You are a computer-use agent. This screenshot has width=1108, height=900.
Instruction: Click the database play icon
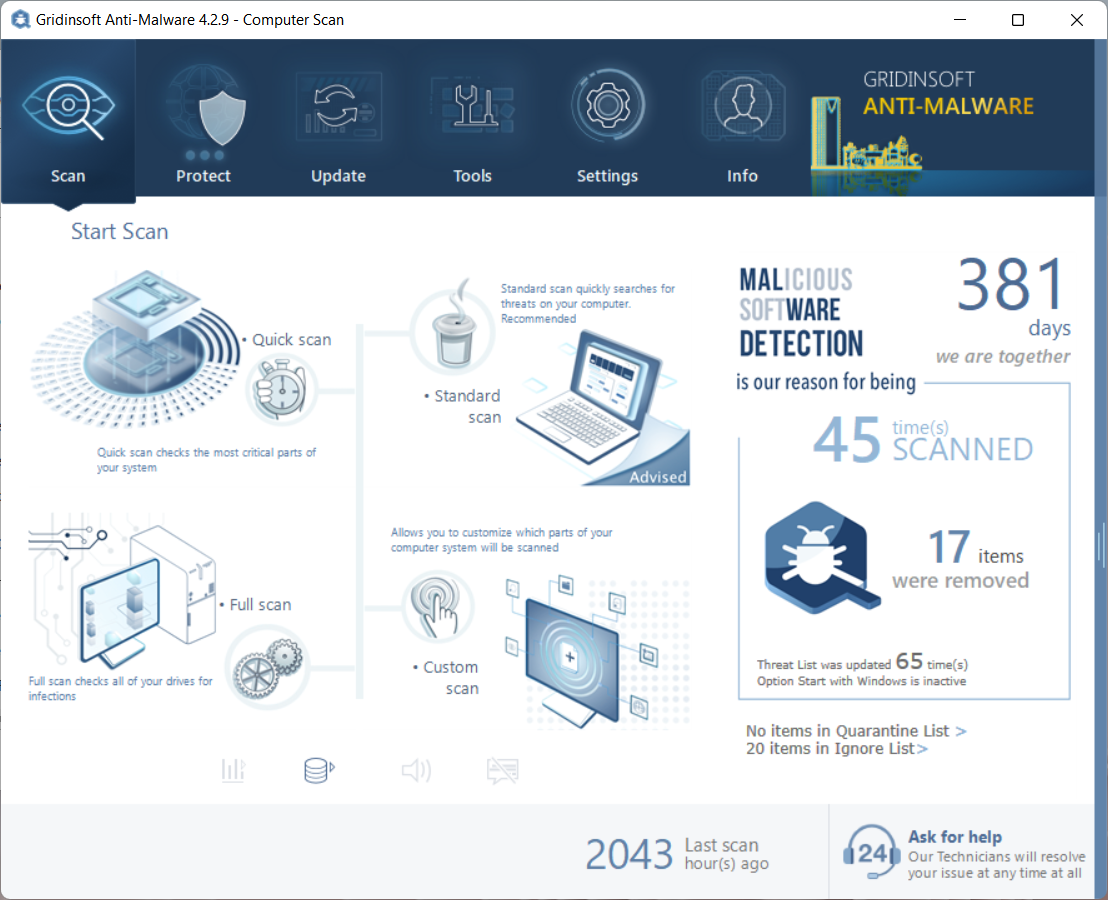(319, 770)
